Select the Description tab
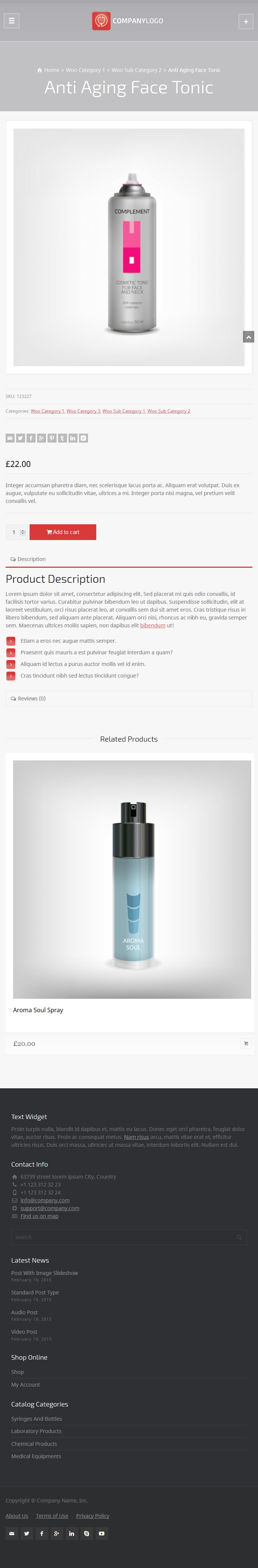Image resolution: width=258 pixels, height=1568 pixels. pyautogui.click(x=28, y=559)
